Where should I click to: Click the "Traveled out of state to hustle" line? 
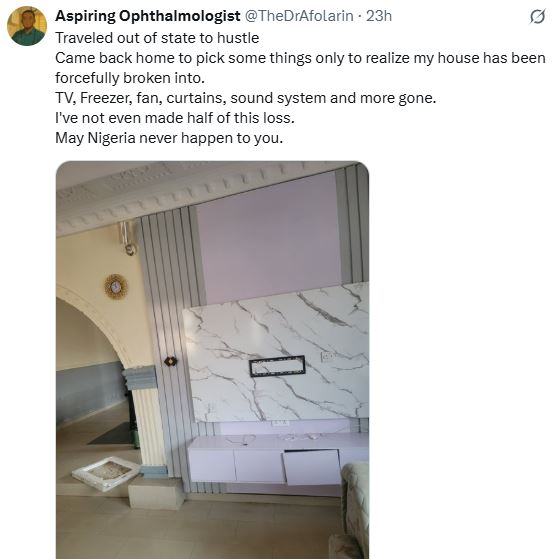coord(157,38)
